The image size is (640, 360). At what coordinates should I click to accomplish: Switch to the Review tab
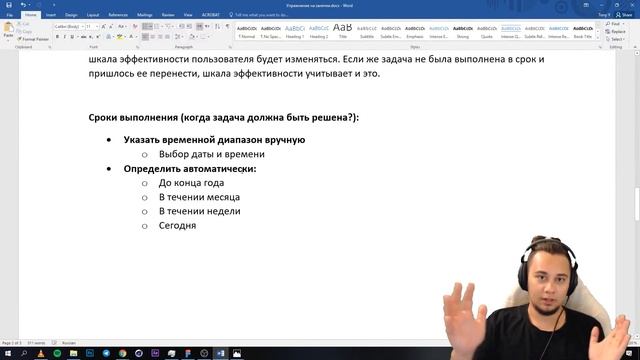click(x=168, y=15)
